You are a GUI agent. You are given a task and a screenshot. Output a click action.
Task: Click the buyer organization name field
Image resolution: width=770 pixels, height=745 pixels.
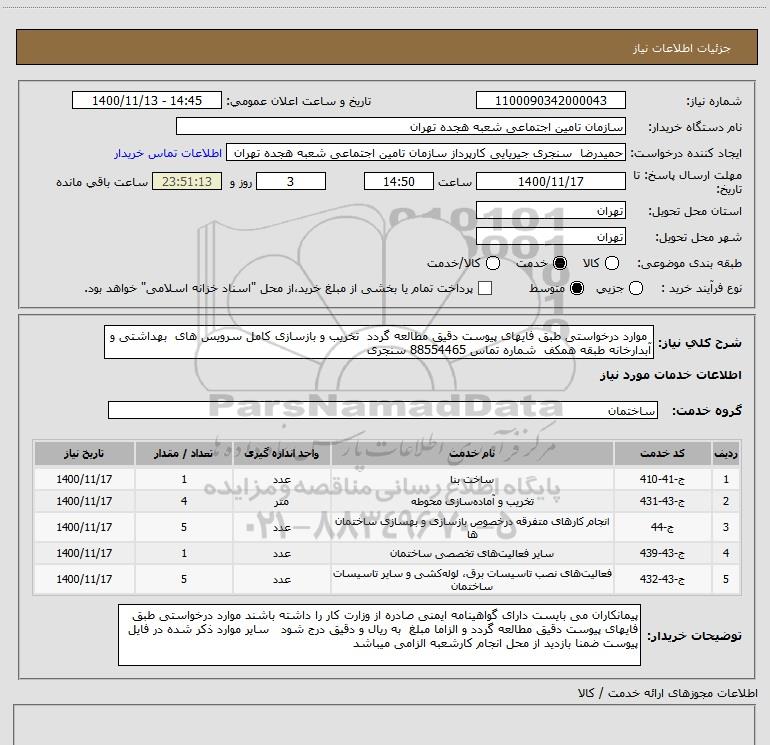[x=401, y=127]
